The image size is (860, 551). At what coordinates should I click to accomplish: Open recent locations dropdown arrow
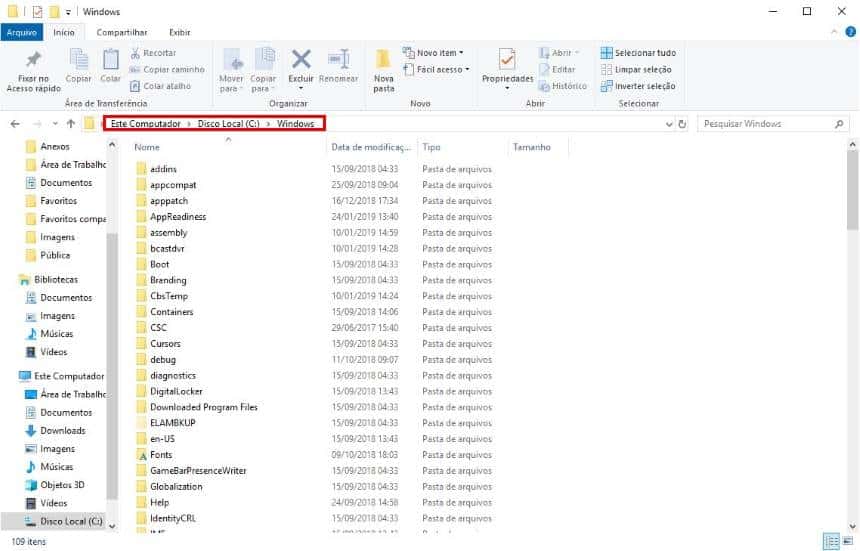click(x=55, y=124)
